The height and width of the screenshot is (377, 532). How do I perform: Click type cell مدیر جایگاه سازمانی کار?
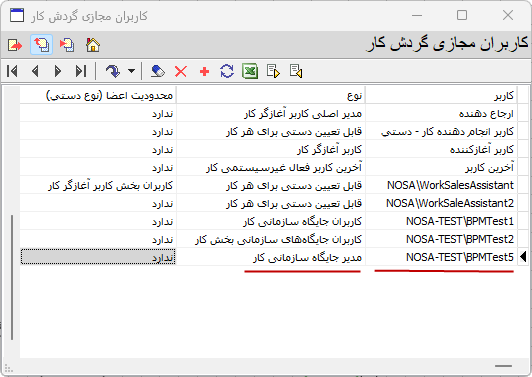(x=271, y=257)
